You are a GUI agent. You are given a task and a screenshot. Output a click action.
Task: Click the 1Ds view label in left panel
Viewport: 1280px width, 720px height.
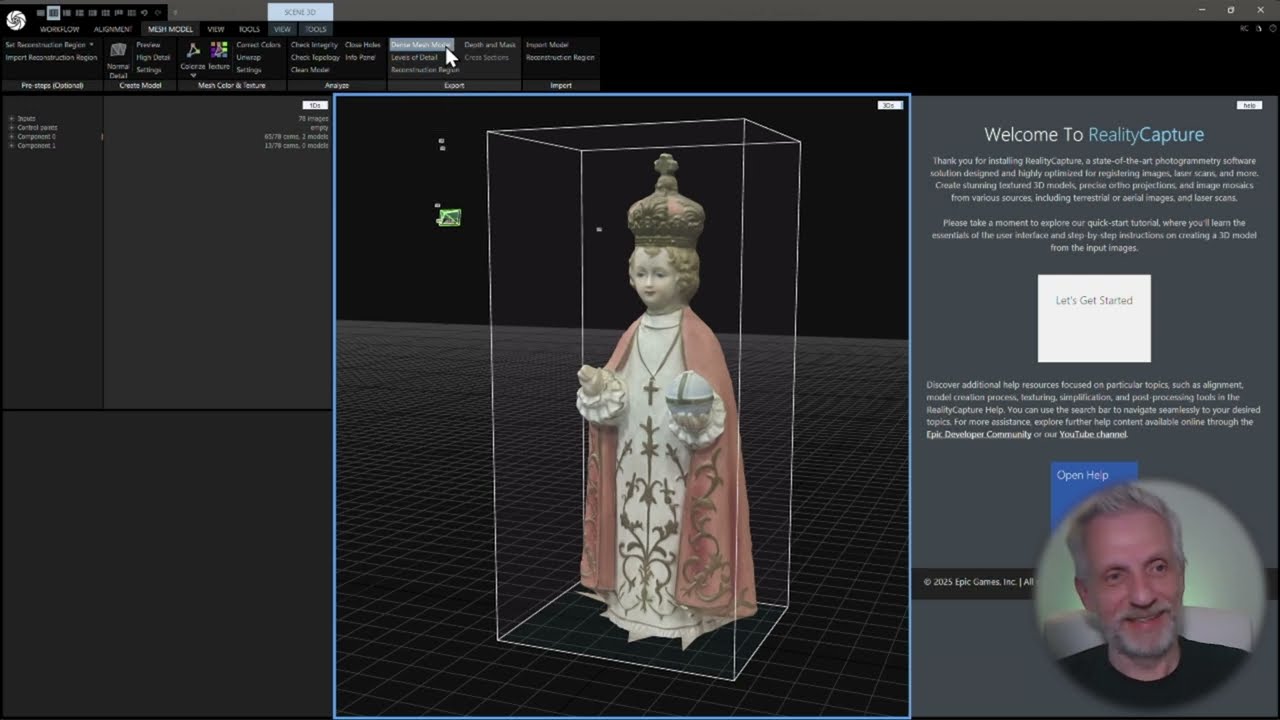[x=315, y=105]
